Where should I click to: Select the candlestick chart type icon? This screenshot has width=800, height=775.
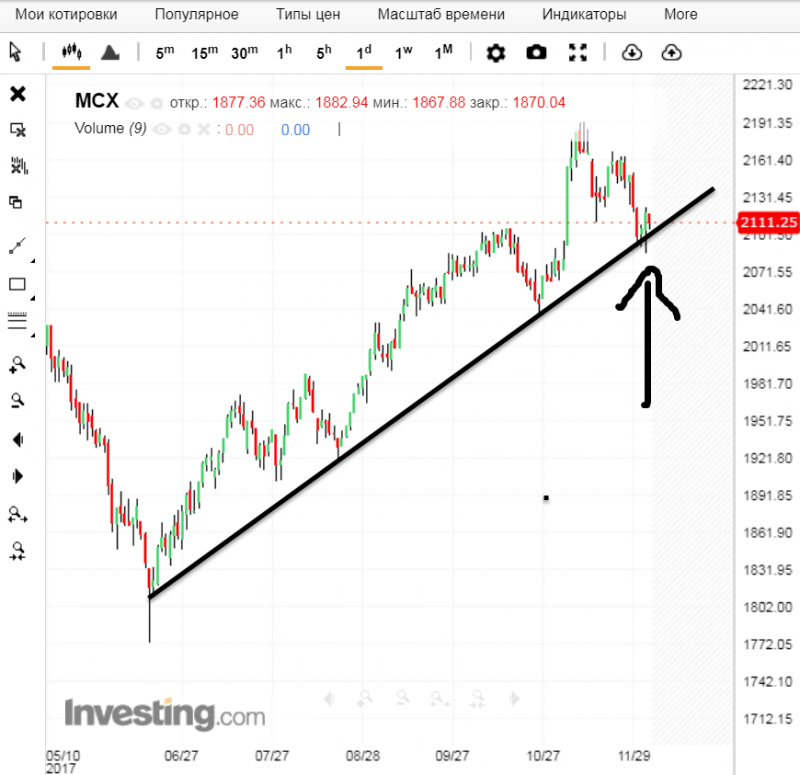pyautogui.click(x=71, y=52)
